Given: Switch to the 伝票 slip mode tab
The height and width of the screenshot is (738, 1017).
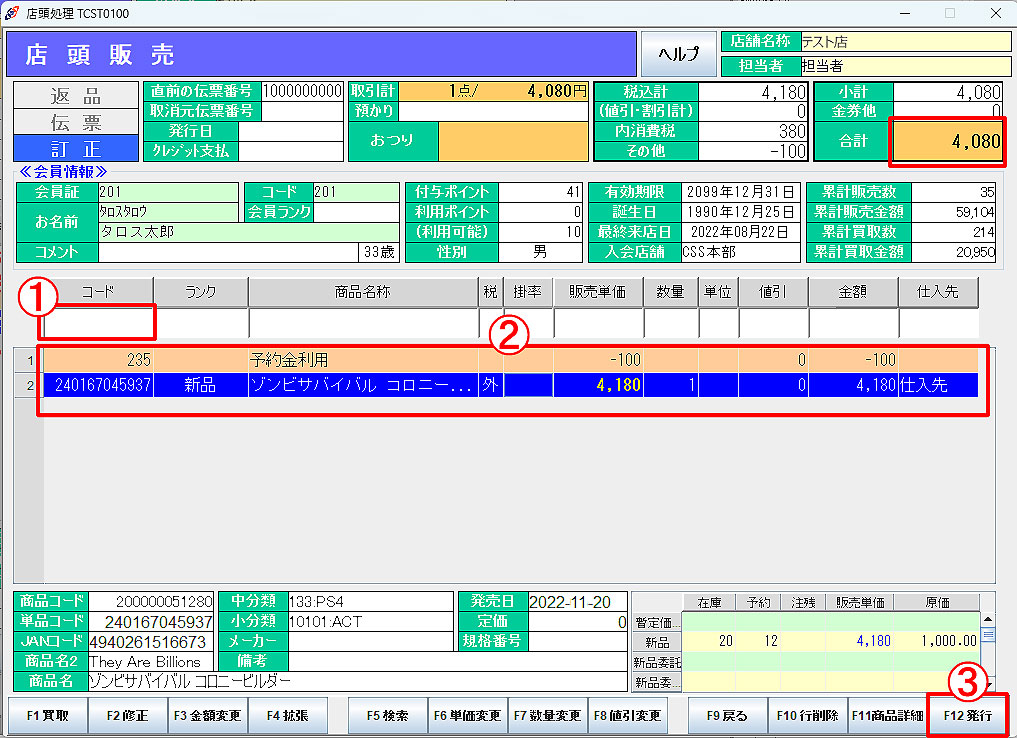Looking at the screenshot, I should tap(76, 122).
